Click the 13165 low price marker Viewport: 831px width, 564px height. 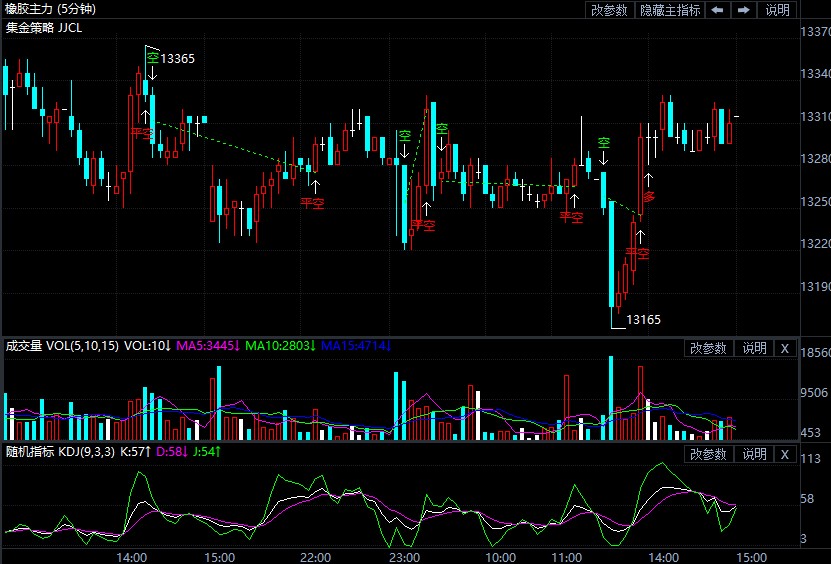pyautogui.click(x=643, y=320)
